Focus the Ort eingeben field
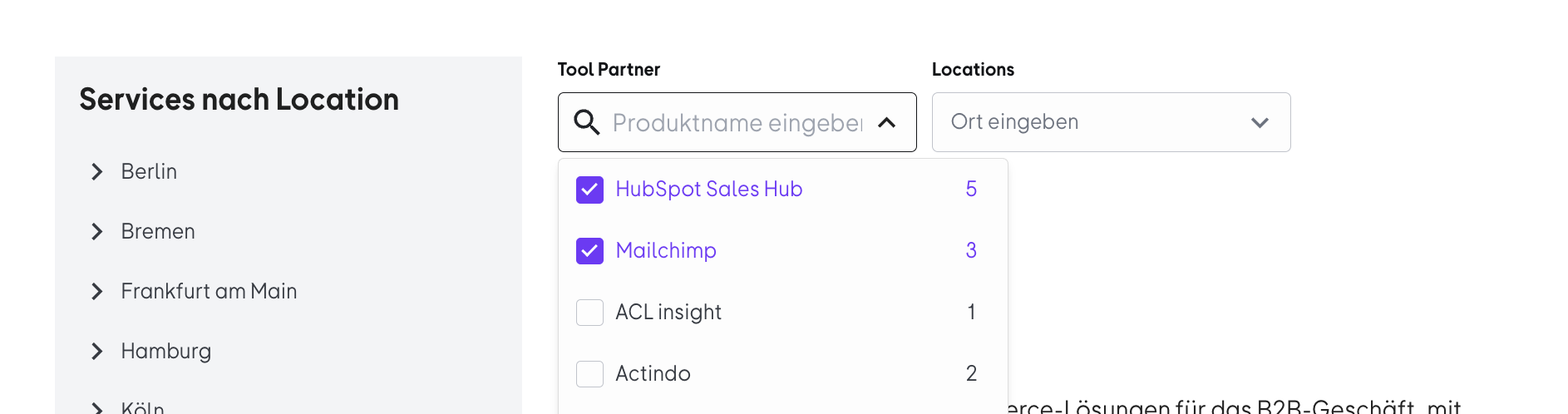Screen dimensions: 1568x414 point(1111,122)
